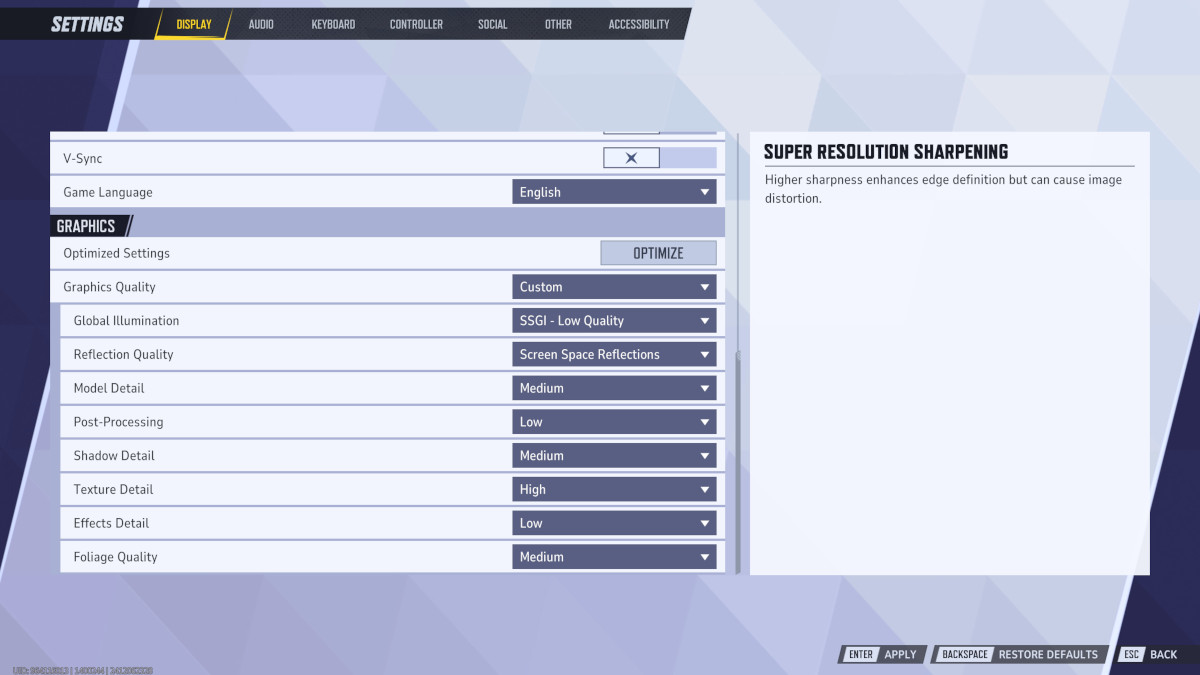Open the Keyboard settings tab
Screen dimensions: 1200x675
click(333, 24)
